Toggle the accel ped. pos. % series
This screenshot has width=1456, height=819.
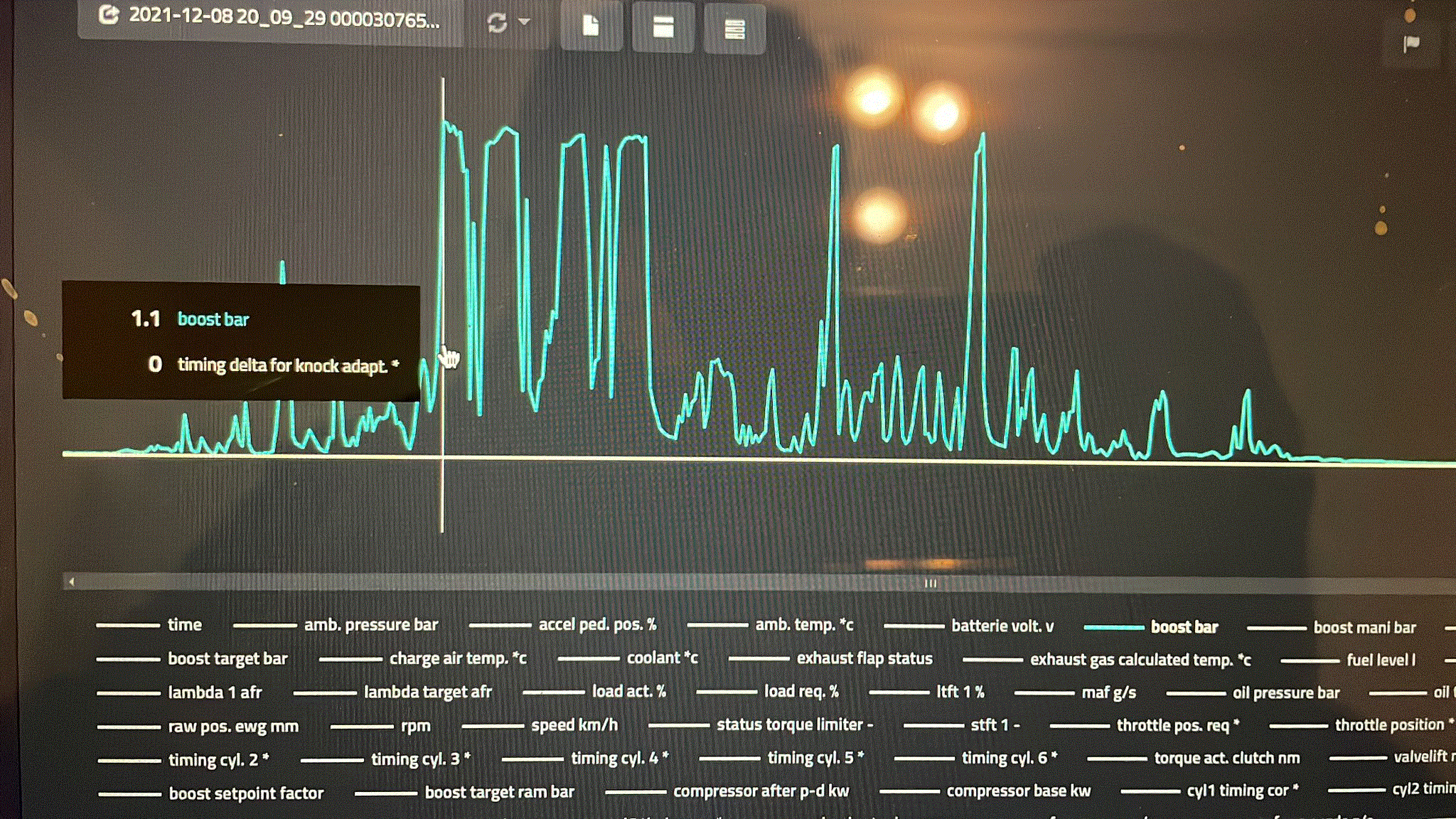coord(597,625)
